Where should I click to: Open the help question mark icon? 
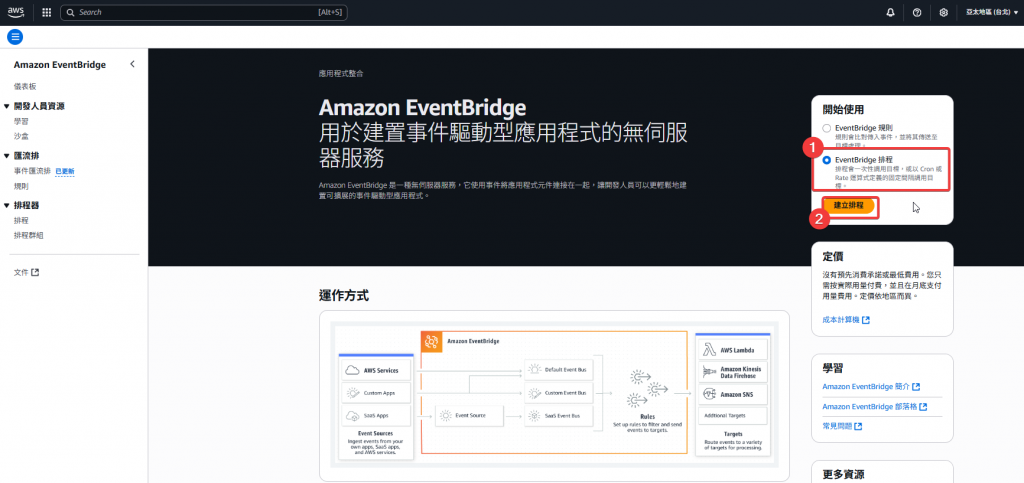(917, 12)
